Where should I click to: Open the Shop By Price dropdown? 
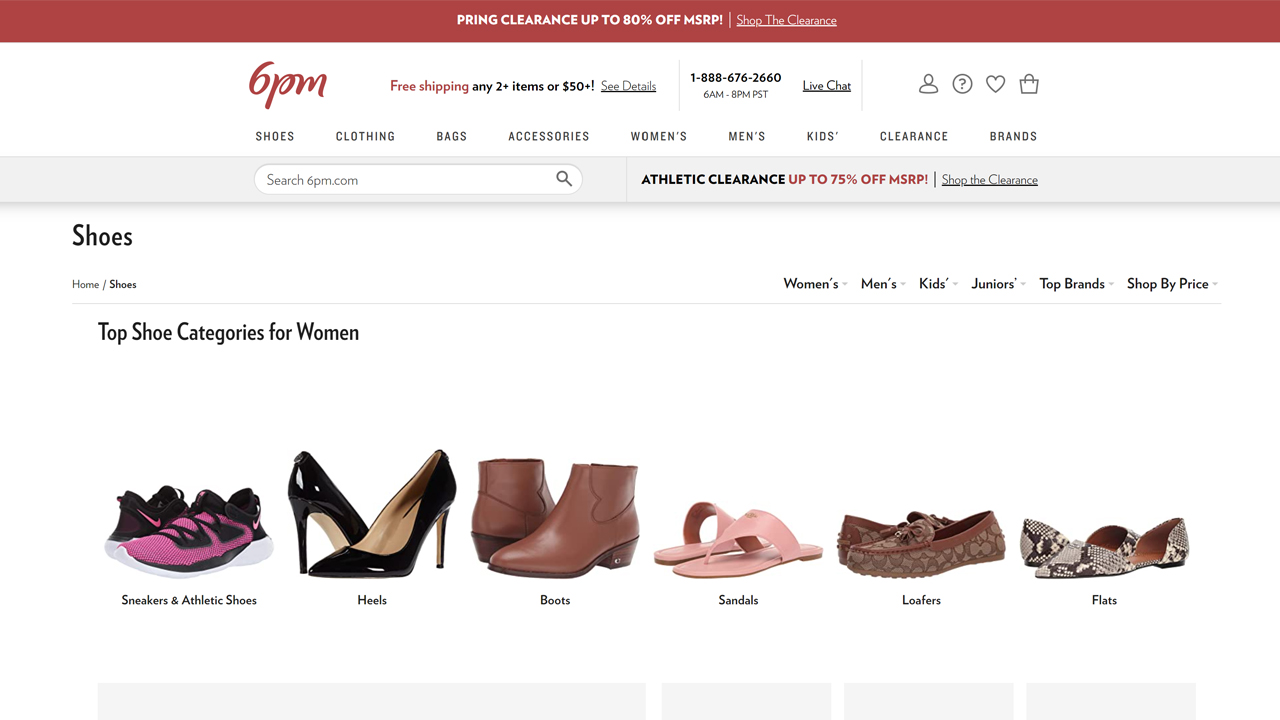(1167, 283)
